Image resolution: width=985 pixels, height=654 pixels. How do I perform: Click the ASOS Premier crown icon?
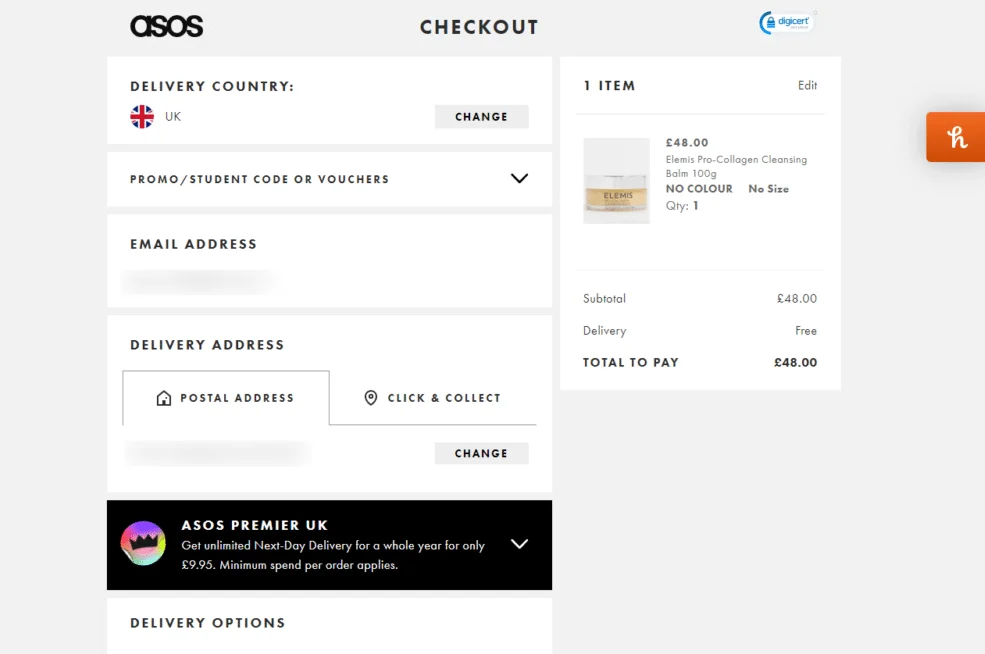coord(143,544)
